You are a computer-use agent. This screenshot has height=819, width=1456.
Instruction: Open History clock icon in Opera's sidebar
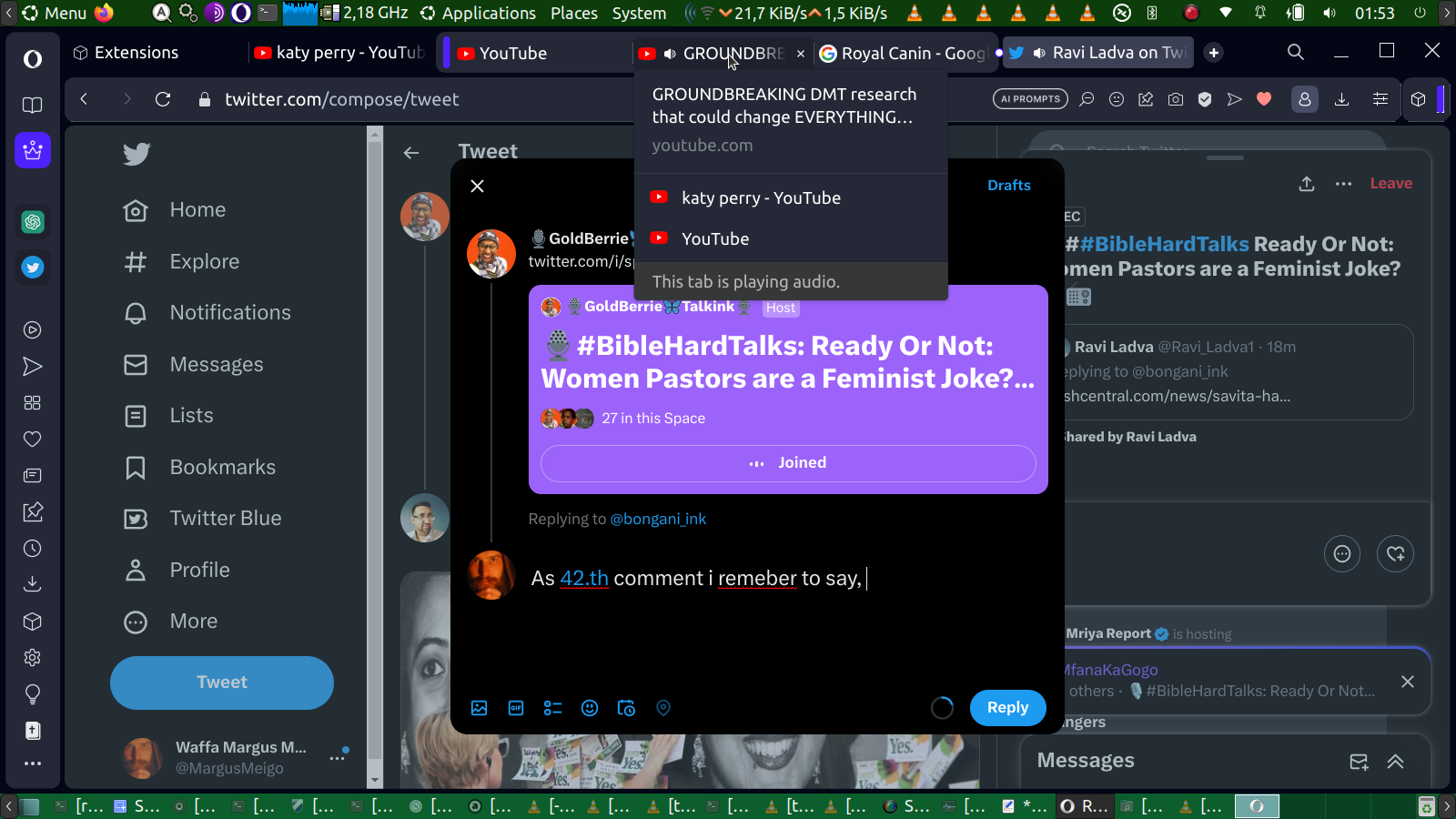pyautogui.click(x=33, y=549)
